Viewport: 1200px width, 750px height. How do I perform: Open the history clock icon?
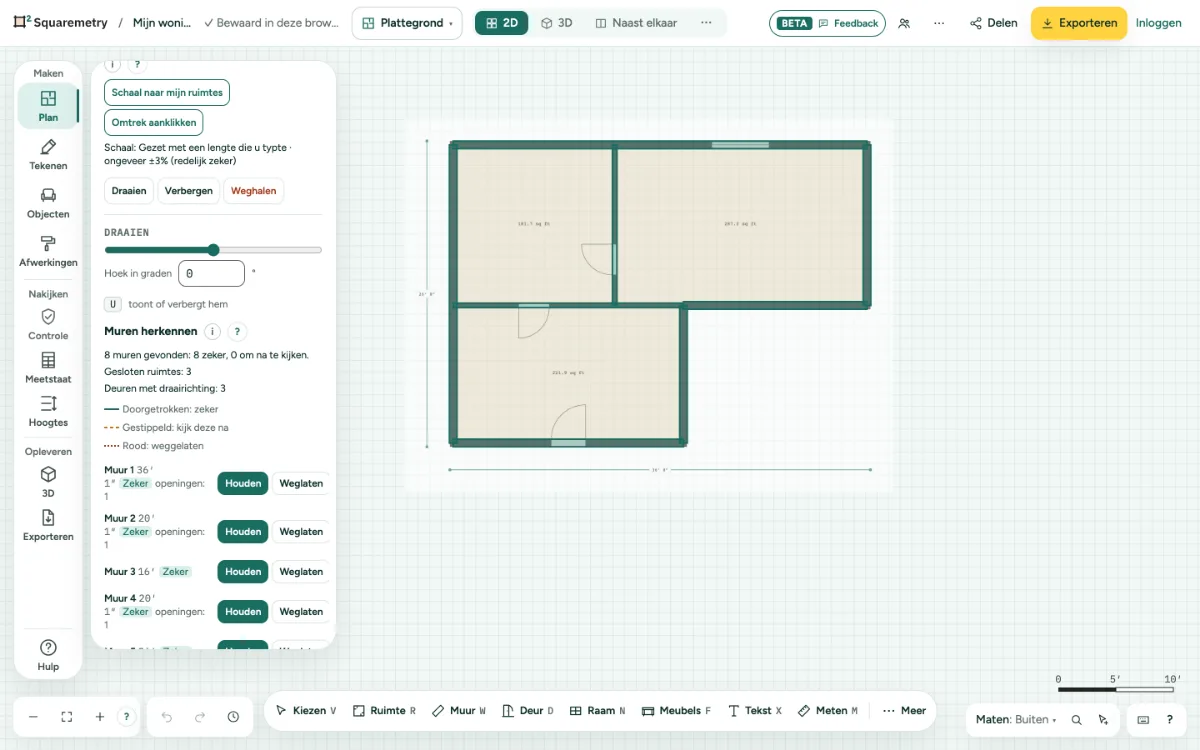(x=233, y=717)
